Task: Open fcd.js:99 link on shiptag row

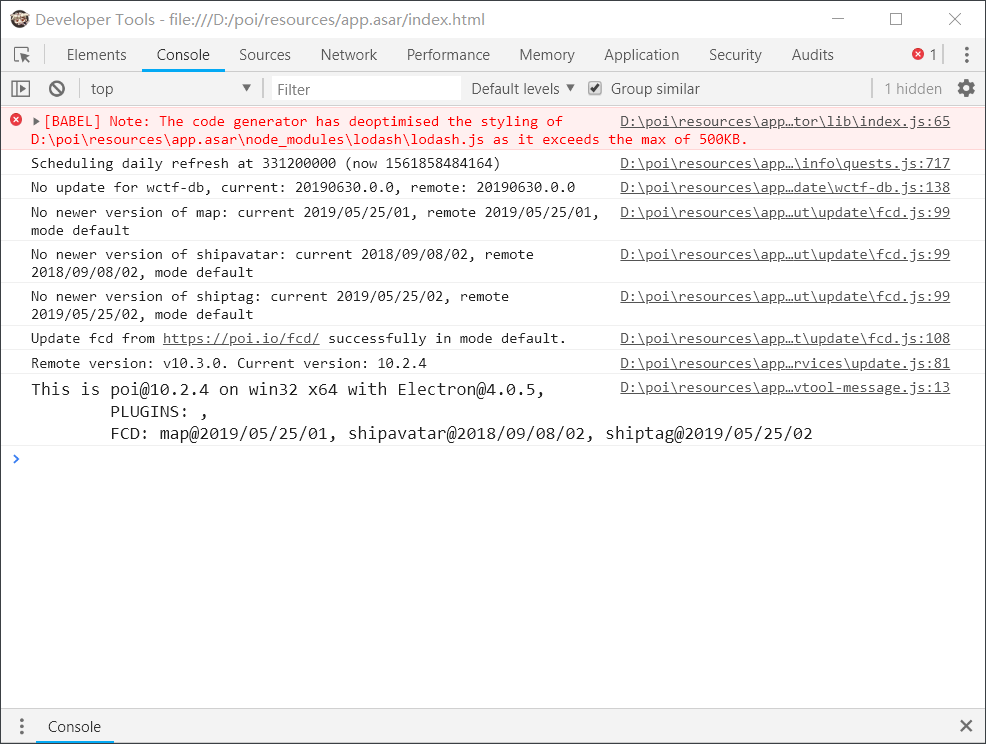Action: click(785, 296)
